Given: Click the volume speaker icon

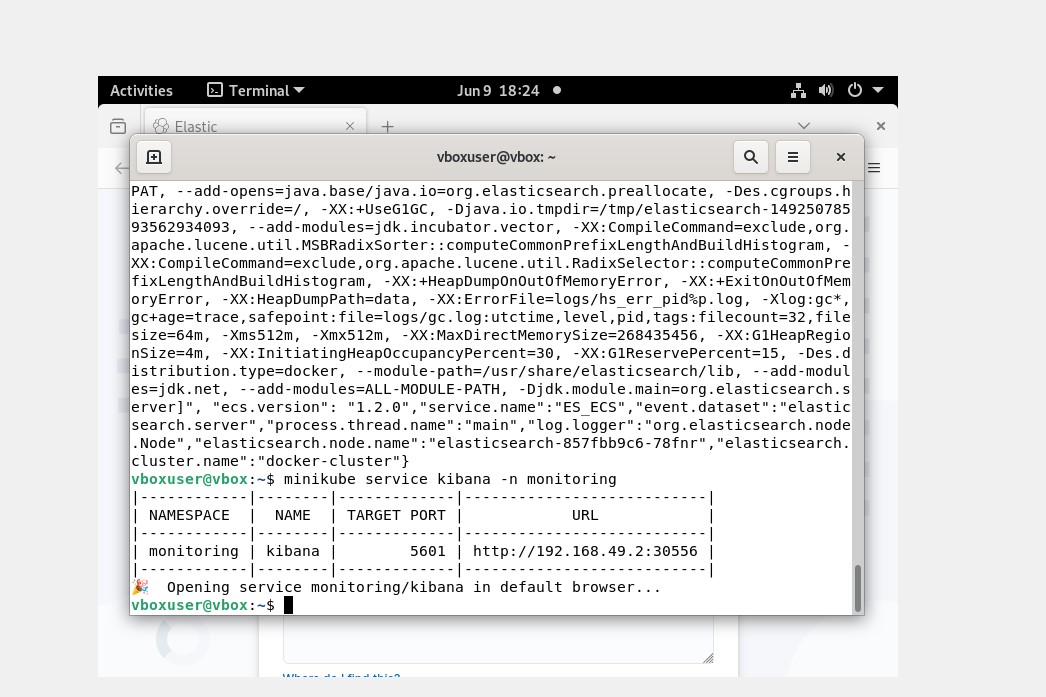Looking at the screenshot, I should 825,90.
